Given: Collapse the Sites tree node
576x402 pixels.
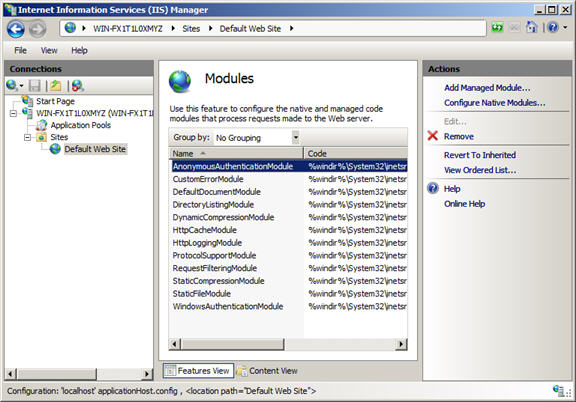Looking at the screenshot, I should pos(27,137).
